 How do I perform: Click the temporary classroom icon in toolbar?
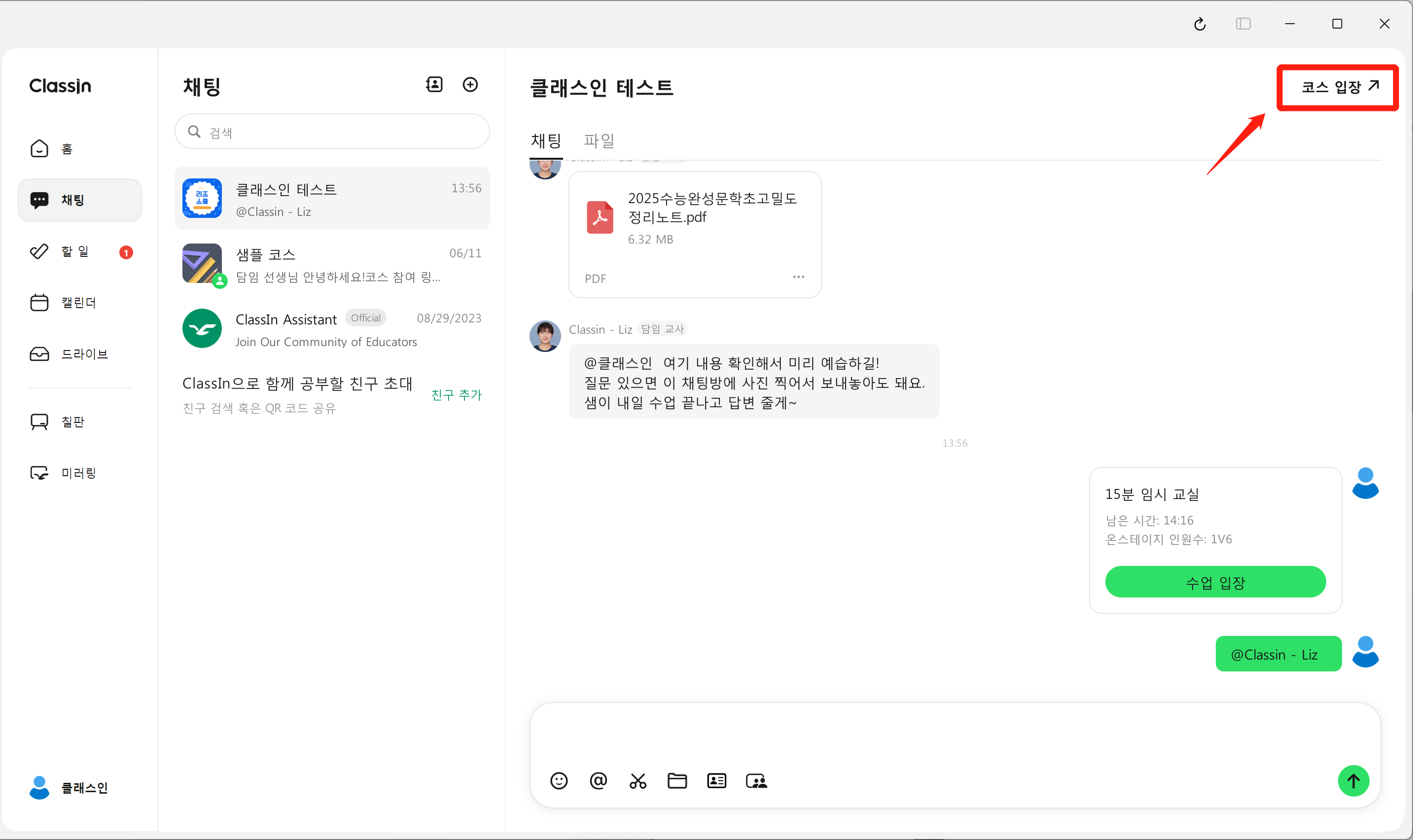click(756, 781)
